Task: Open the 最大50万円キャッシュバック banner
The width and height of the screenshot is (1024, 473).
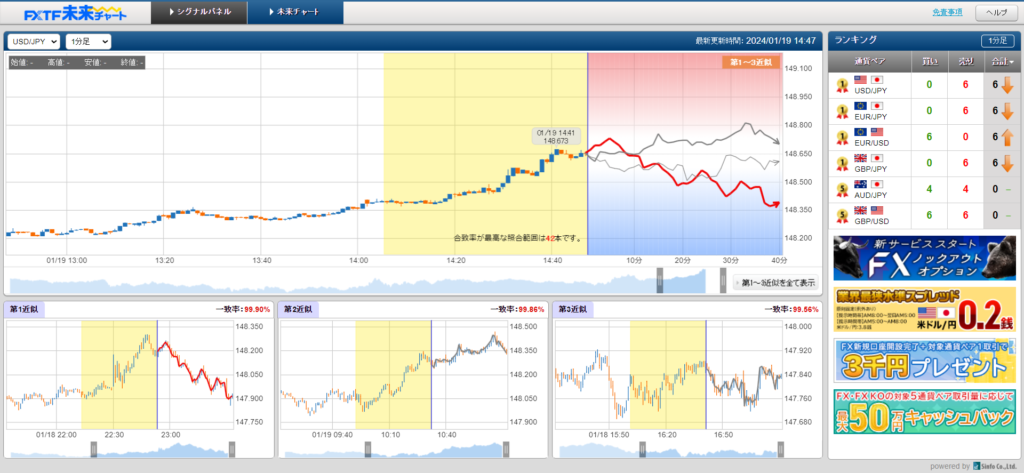Action: (x=924, y=411)
